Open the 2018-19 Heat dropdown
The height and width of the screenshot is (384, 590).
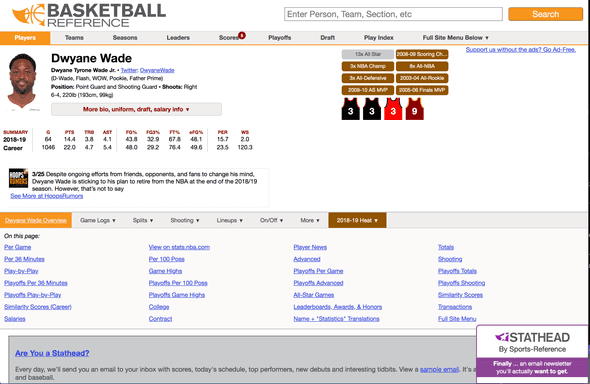pos(357,220)
